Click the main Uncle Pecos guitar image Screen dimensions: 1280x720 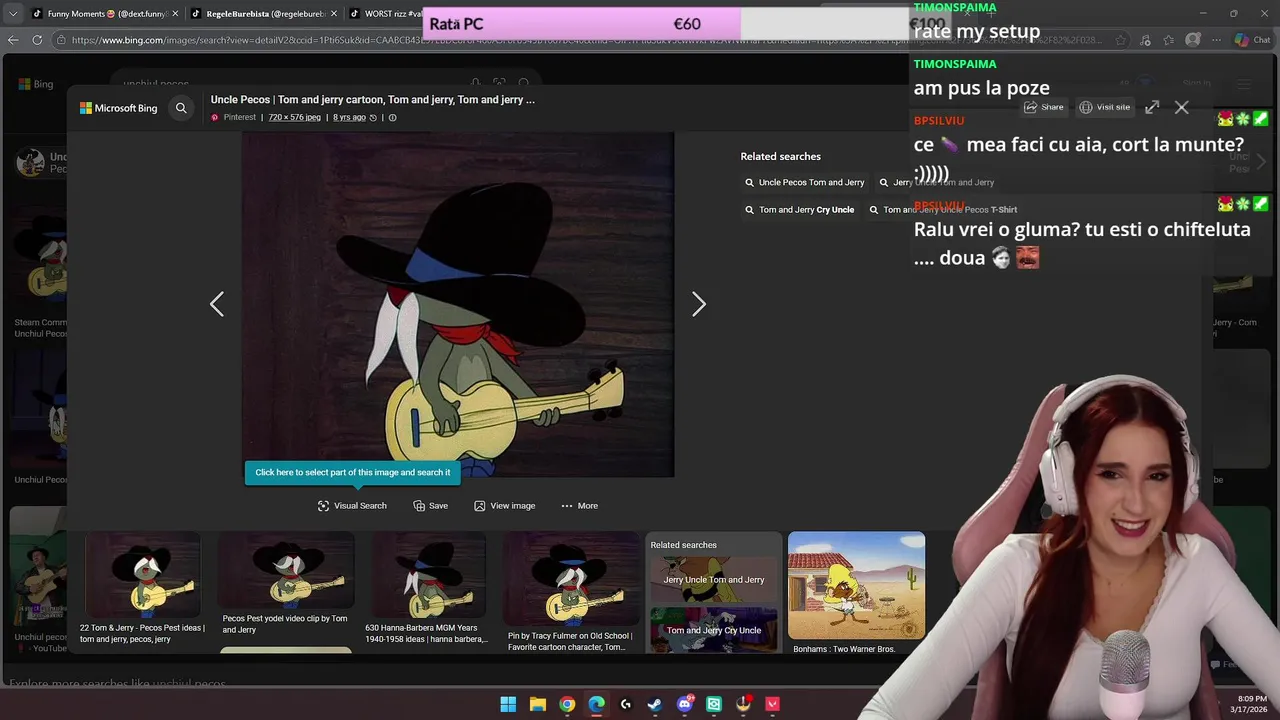click(458, 304)
